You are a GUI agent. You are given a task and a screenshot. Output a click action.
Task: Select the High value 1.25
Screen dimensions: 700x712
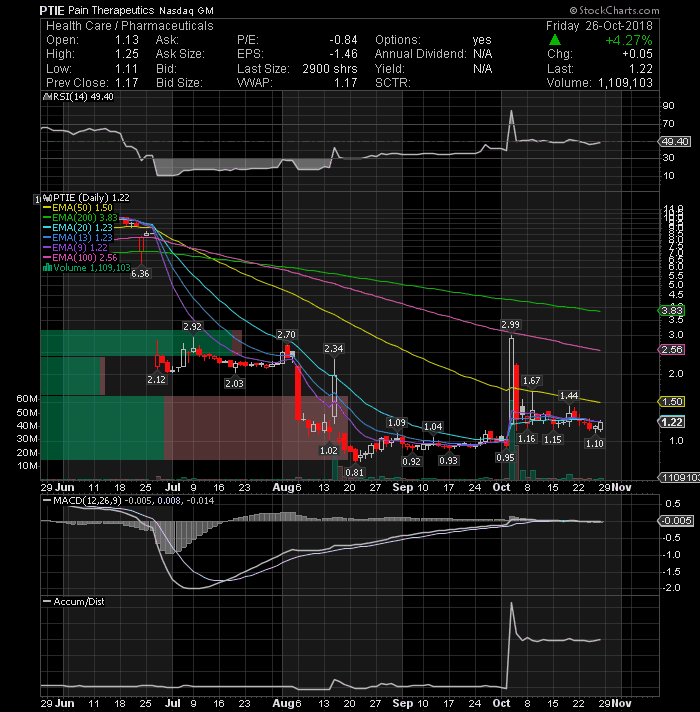[127, 54]
